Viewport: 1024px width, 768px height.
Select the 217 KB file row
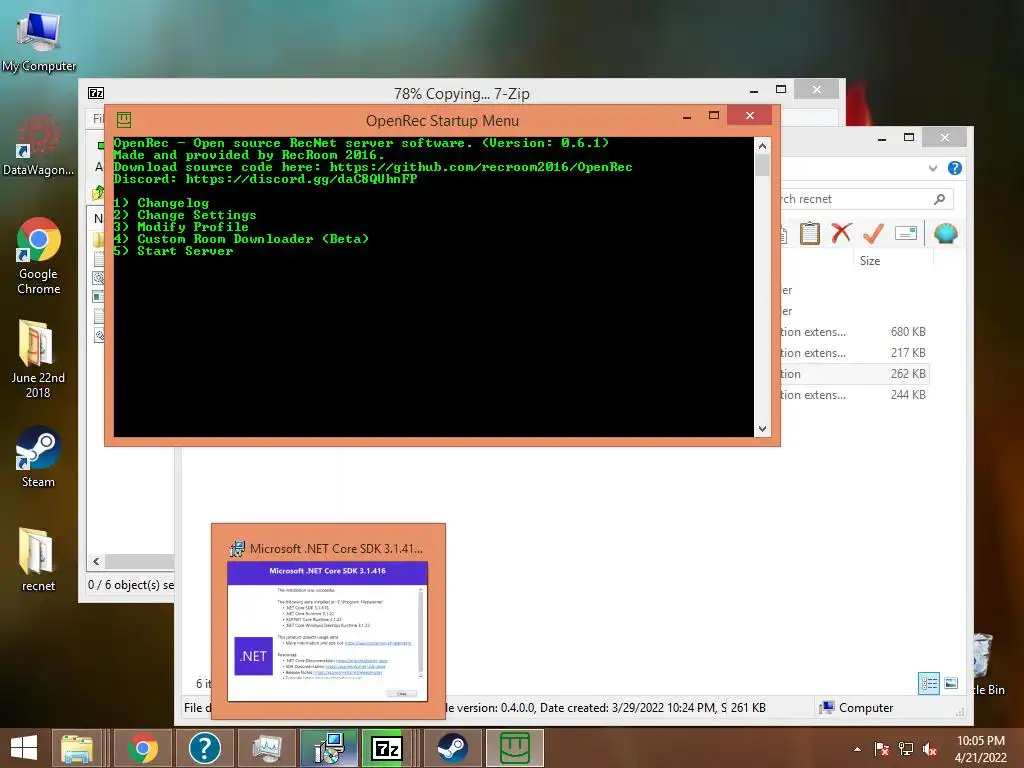[x=854, y=353]
